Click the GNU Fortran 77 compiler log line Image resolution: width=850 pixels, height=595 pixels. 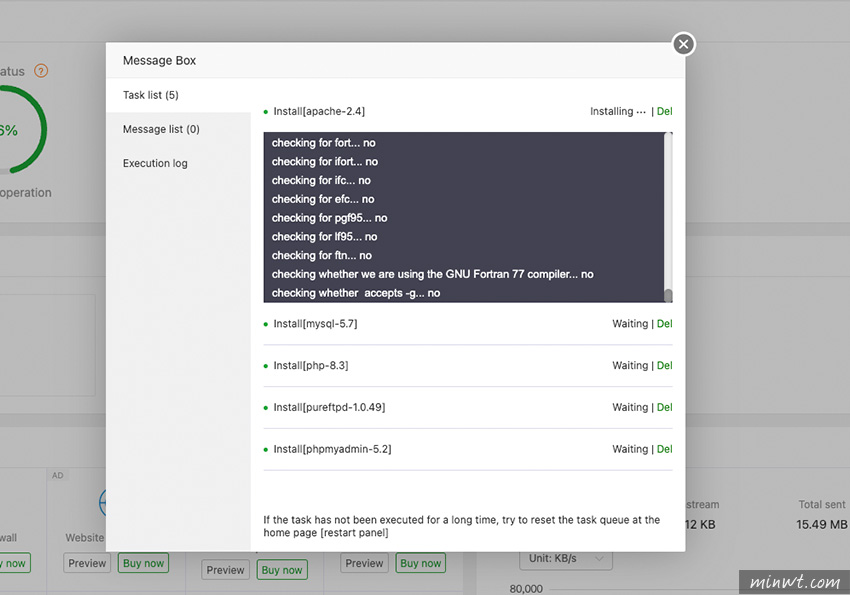pyautogui.click(x=433, y=274)
